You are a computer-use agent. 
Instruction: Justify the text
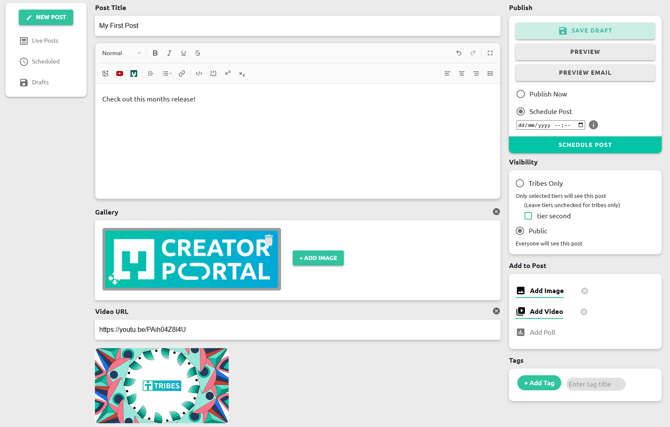pos(490,74)
